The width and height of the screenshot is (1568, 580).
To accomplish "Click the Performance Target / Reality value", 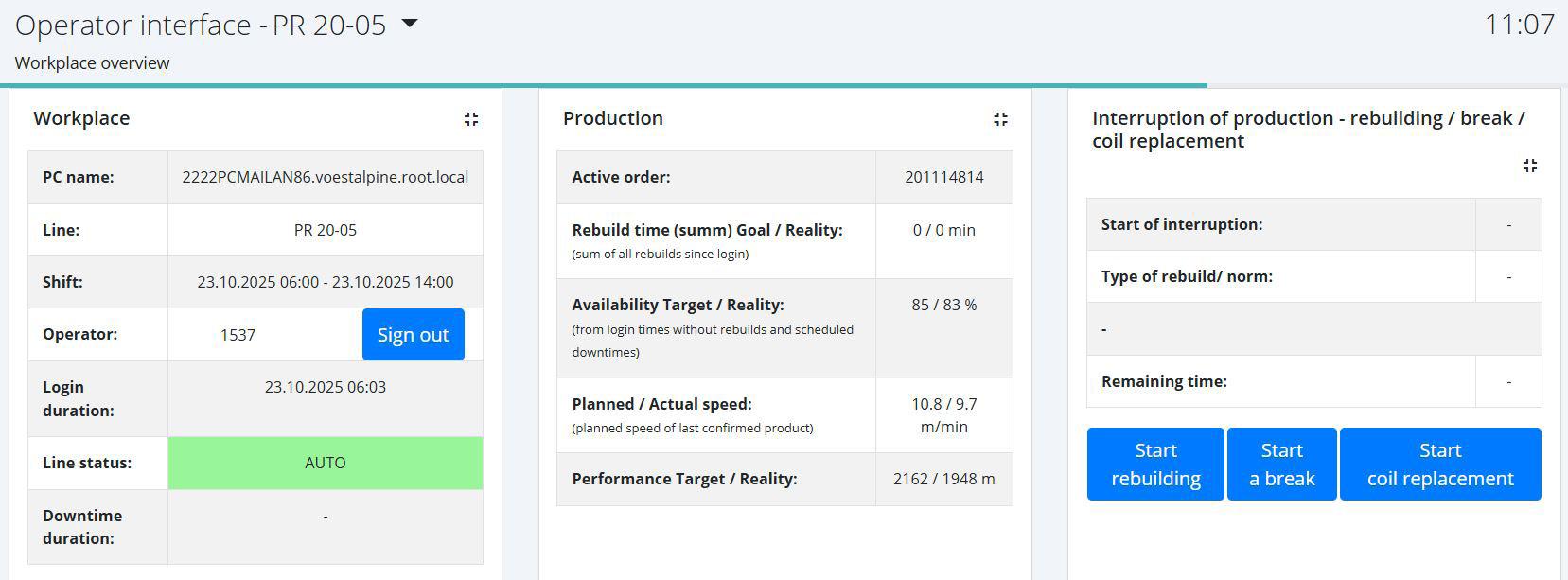I will coord(943,479).
